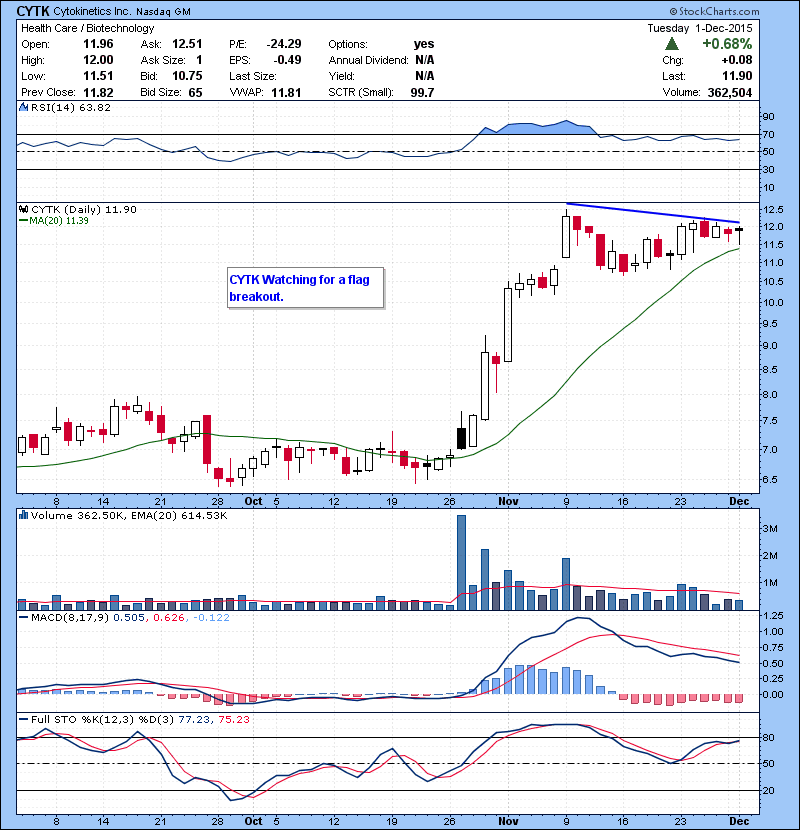
Task: Click the RSI(14) 63.82 panel label
Action: click(x=71, y=107)
